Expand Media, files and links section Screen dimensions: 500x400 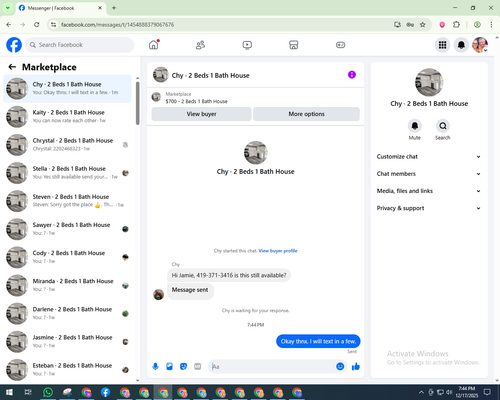pos(429,191)
